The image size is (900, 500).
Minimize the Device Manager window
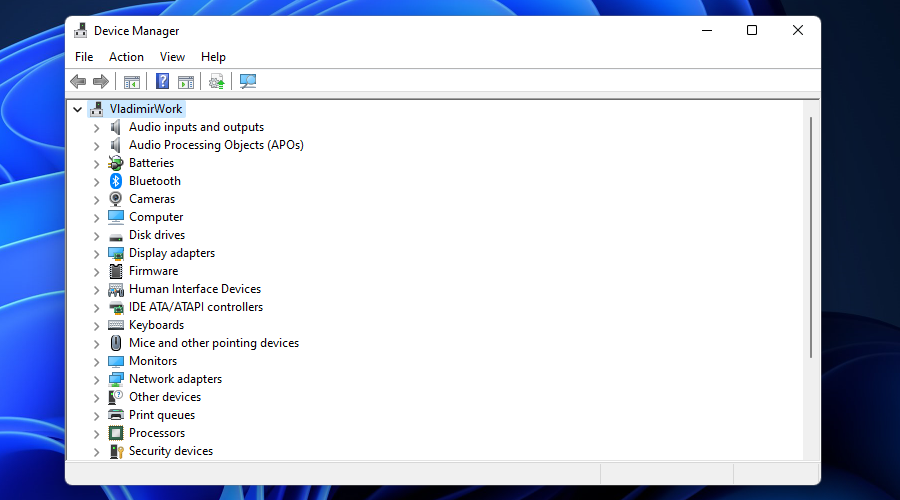click(707, 30)
